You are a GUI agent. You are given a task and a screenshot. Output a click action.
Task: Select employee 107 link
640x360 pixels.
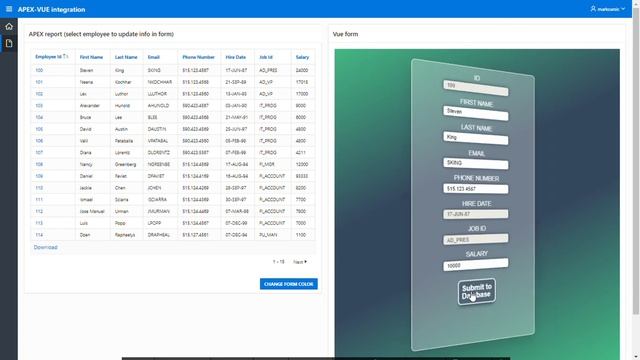coord(39,153)
